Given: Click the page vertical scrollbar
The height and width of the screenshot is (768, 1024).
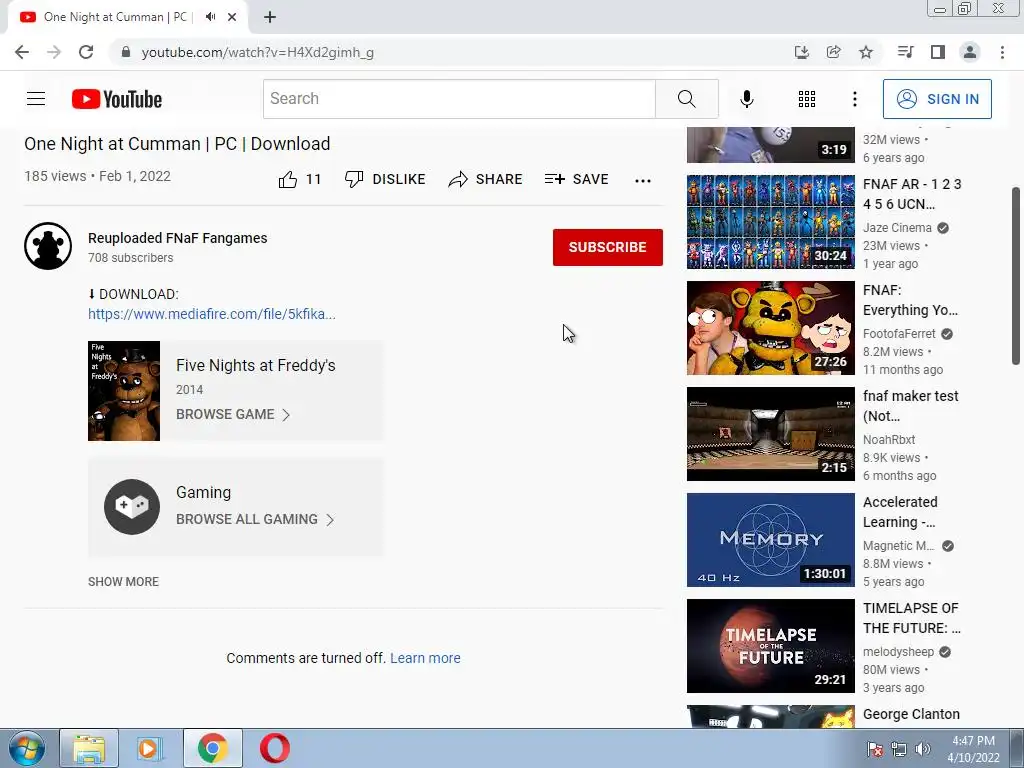Looking at the screenshot, I should [x=1016, y=276].
